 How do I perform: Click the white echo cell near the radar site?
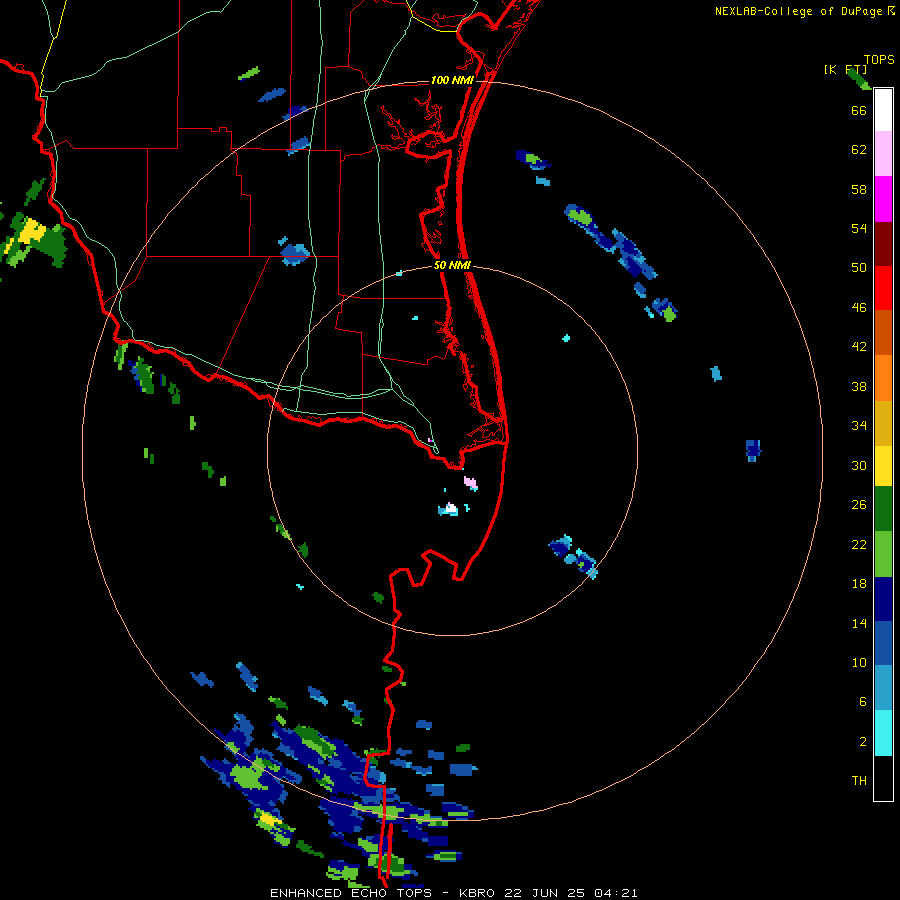click(451, 508)
